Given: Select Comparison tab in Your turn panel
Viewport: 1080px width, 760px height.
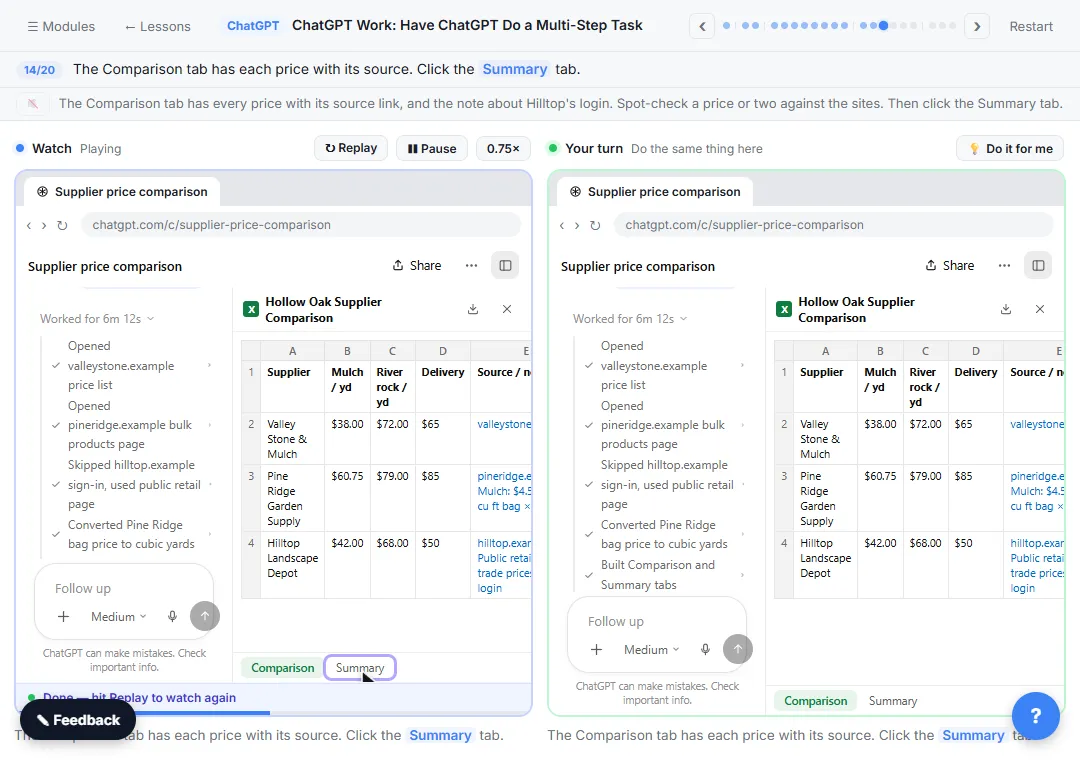Looking at the screenshot, I should pyautogui.click(x=816, y=701).
